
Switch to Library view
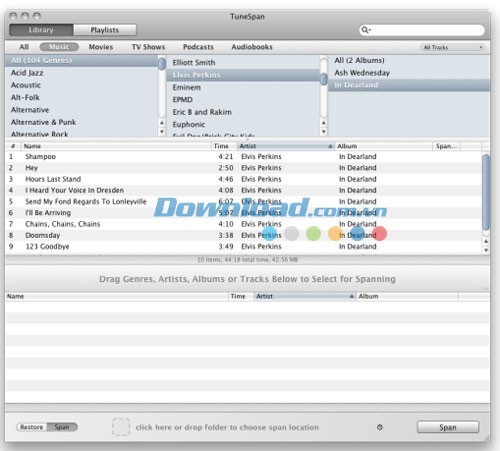pyautogui.click(x=41, y=30)
